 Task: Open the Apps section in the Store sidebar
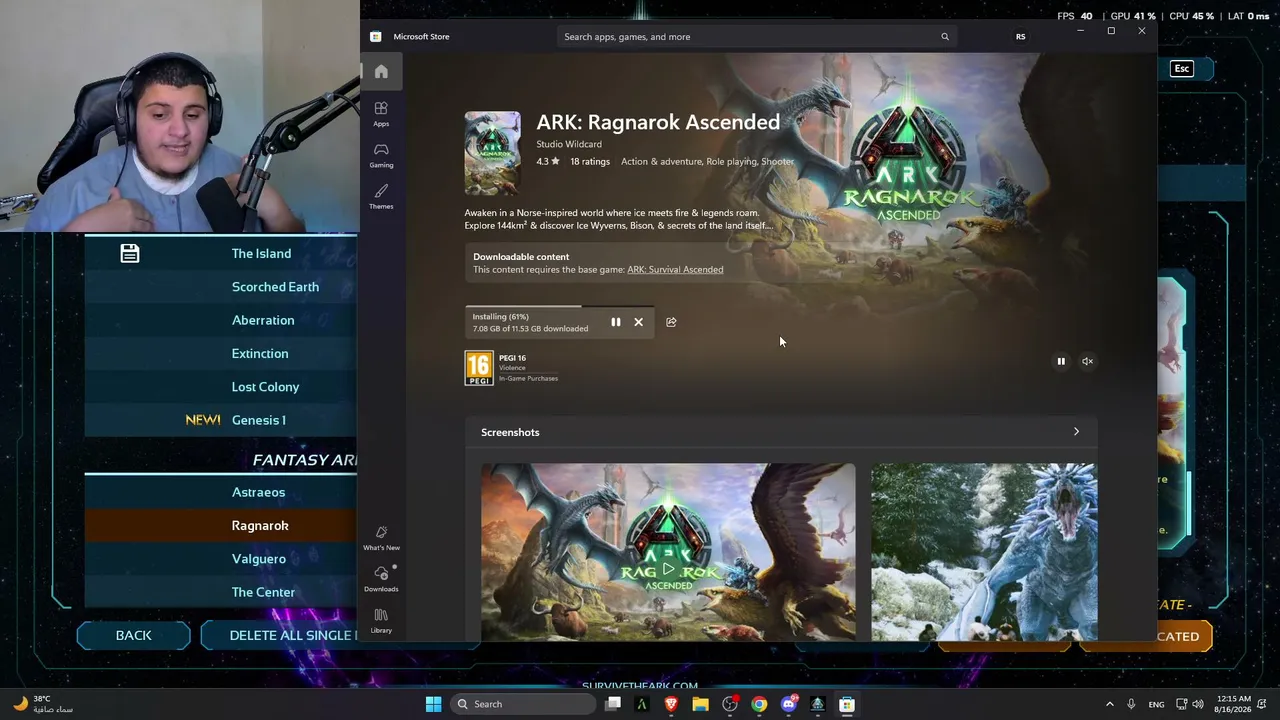click(381, 113)
